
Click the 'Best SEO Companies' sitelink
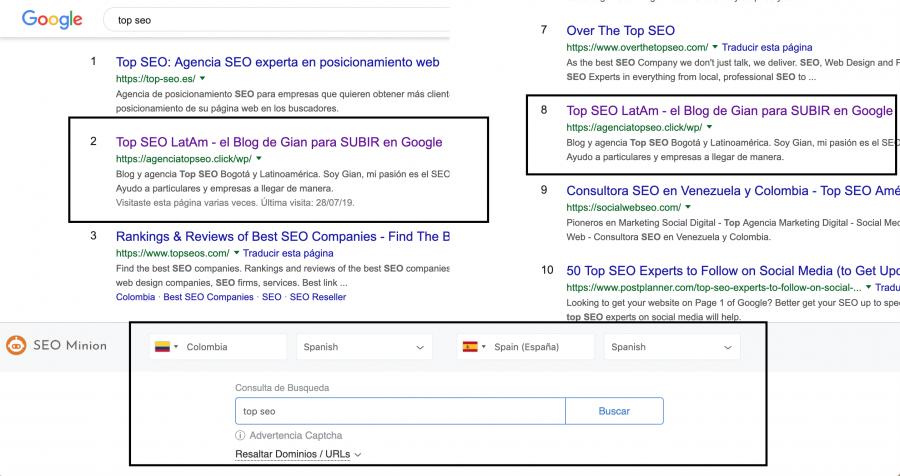(208, 297)
